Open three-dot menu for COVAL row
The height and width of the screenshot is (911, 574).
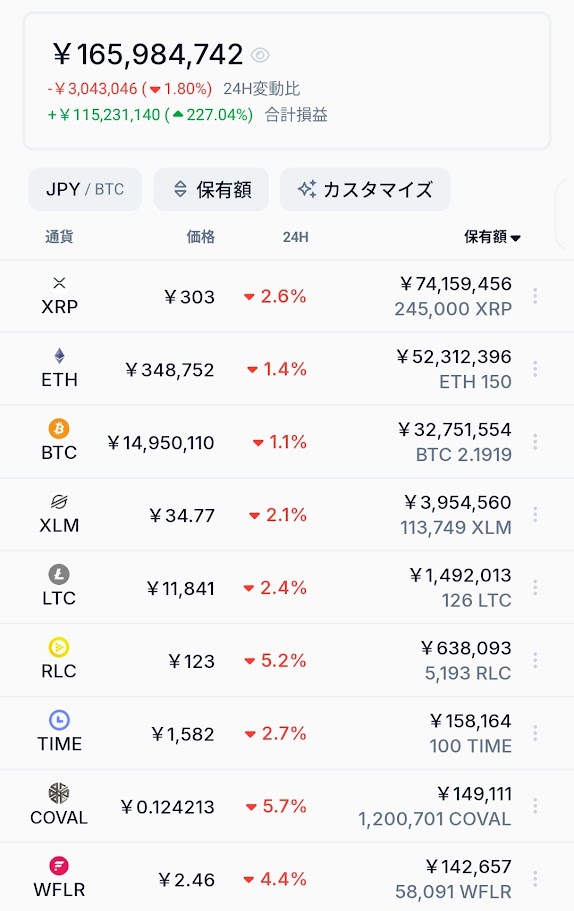pyautogui.click(x=535, y=806)
